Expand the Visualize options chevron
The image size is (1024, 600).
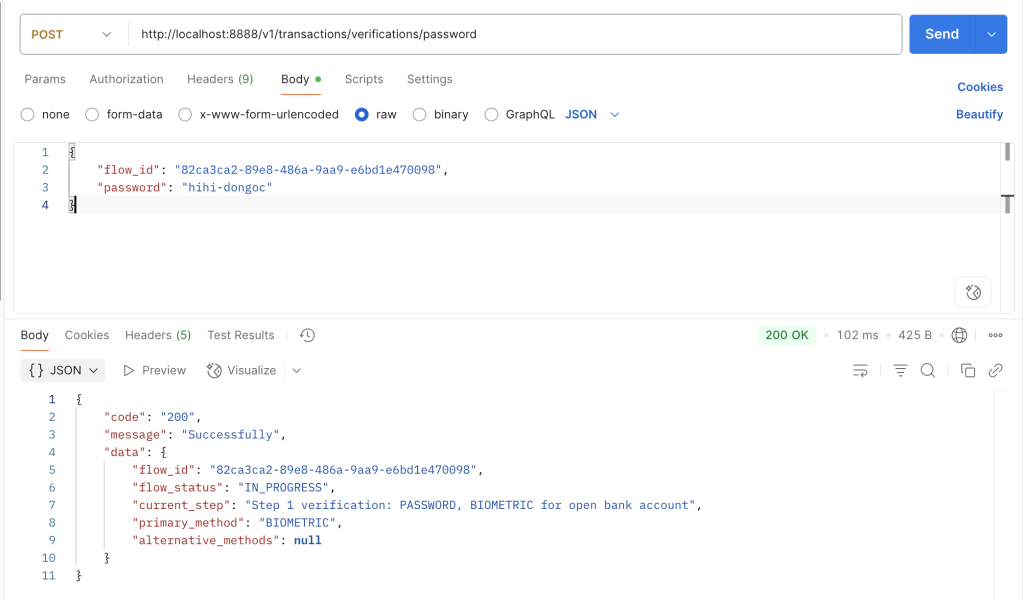coord(296,370)
